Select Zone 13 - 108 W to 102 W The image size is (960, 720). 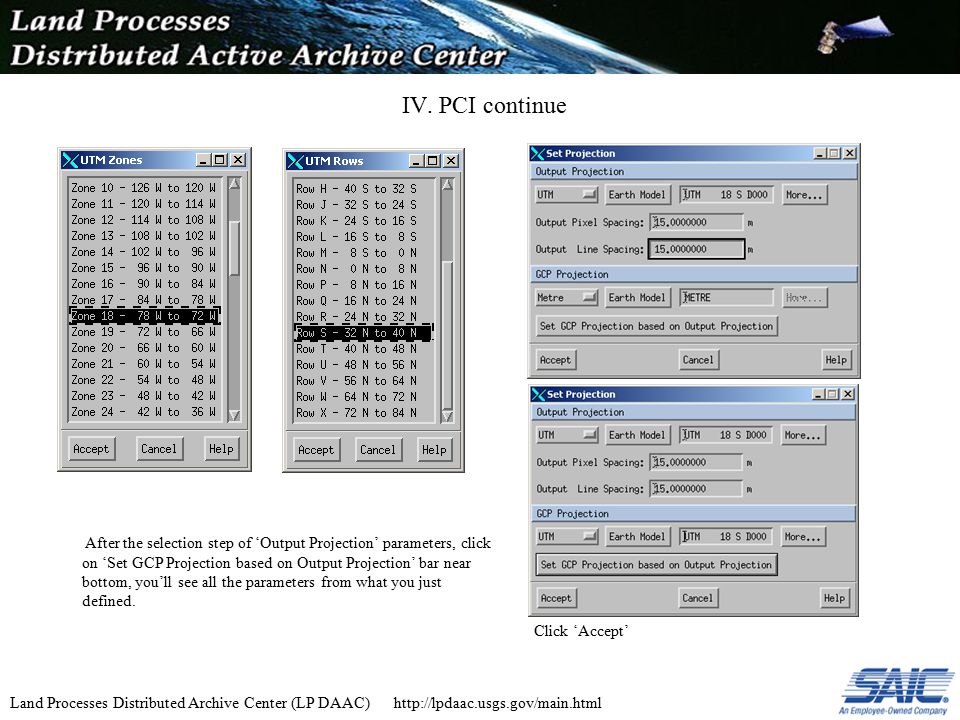(144, 236)
